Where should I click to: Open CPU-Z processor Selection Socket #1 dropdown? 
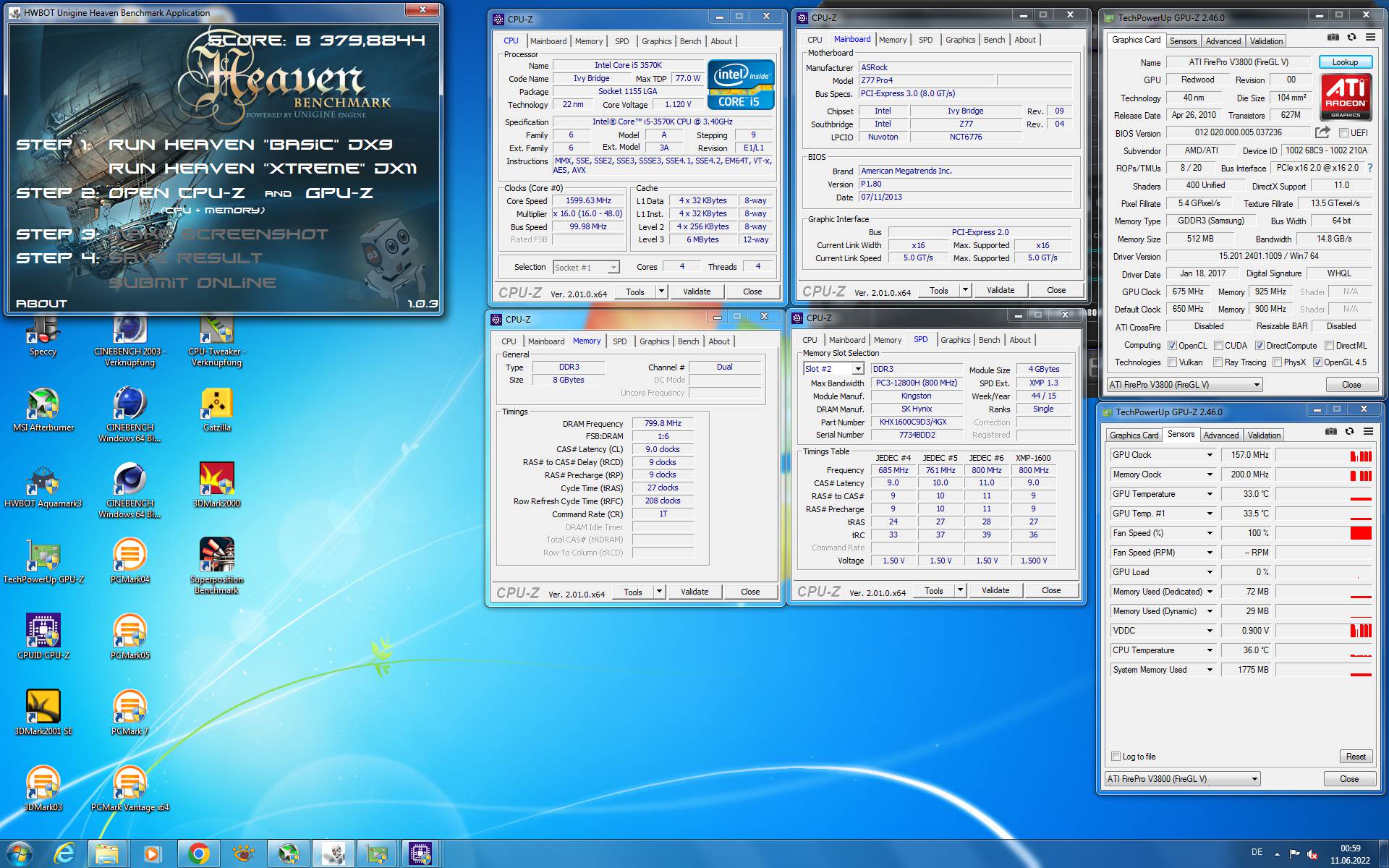(x=586, y=267)
